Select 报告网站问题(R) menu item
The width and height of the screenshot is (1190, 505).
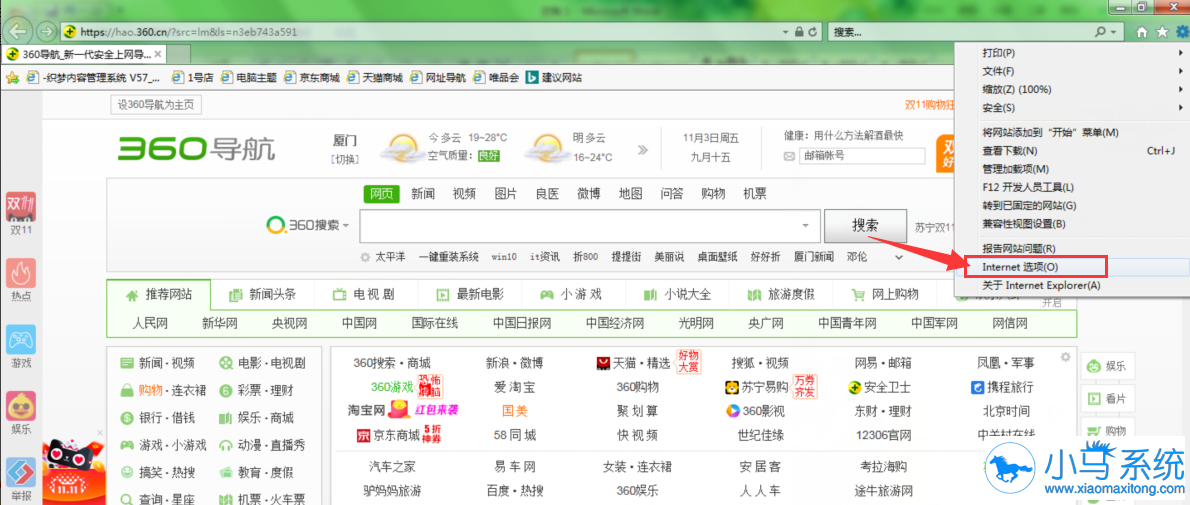coord(1072,248)
